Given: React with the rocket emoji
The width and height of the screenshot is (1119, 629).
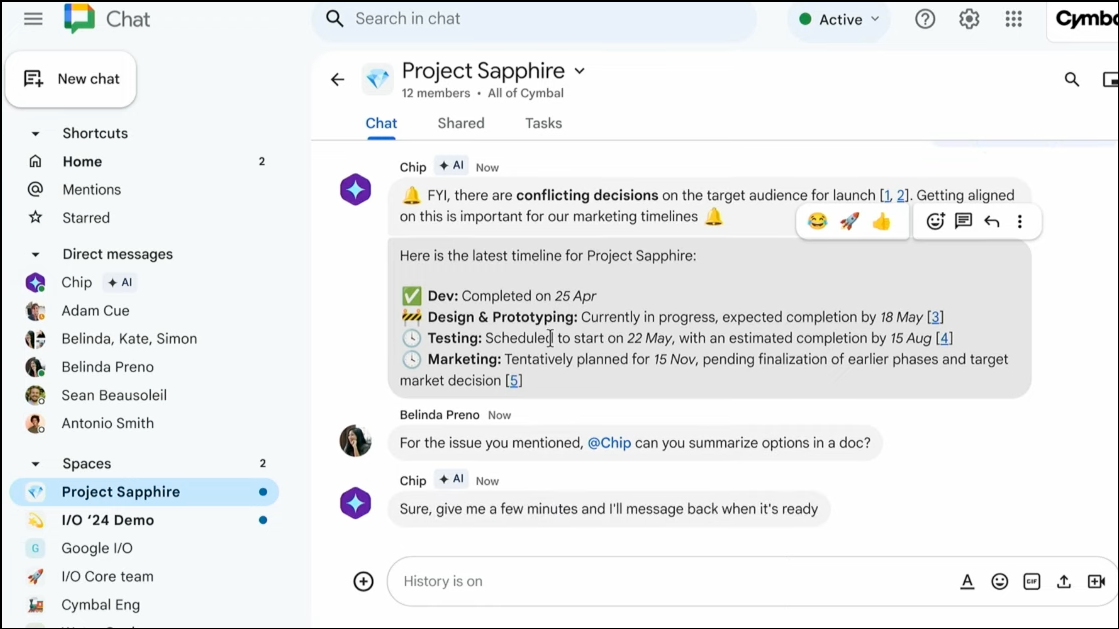Looking at the screenshot, I should 849,221.
